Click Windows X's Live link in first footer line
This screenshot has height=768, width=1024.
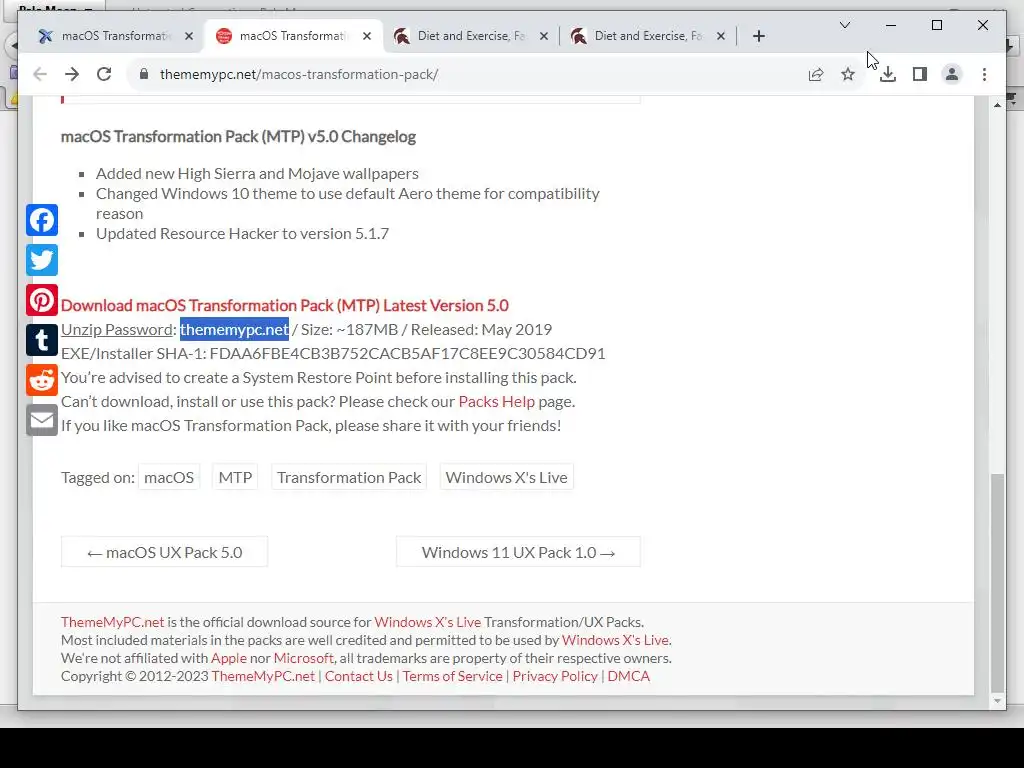coord(427,622)
